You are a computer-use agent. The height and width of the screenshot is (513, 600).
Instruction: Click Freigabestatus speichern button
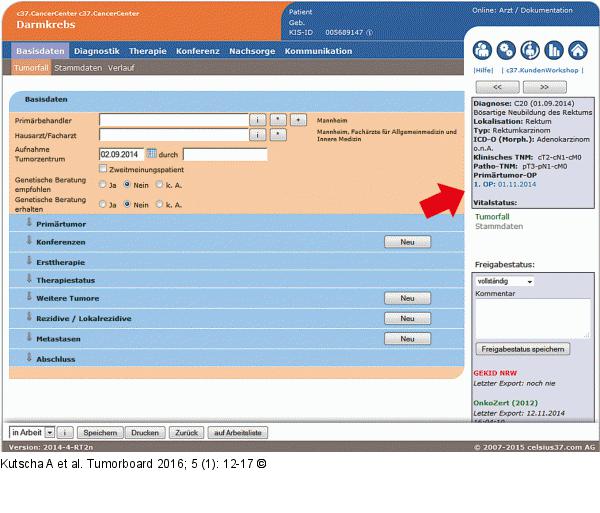pos(523,349)
